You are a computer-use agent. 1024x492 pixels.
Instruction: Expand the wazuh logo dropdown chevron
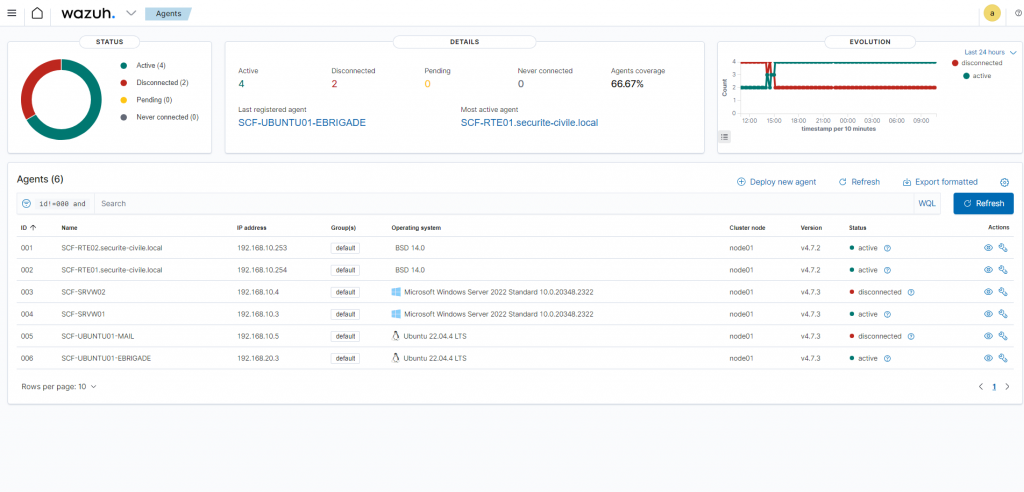[131, 13]
